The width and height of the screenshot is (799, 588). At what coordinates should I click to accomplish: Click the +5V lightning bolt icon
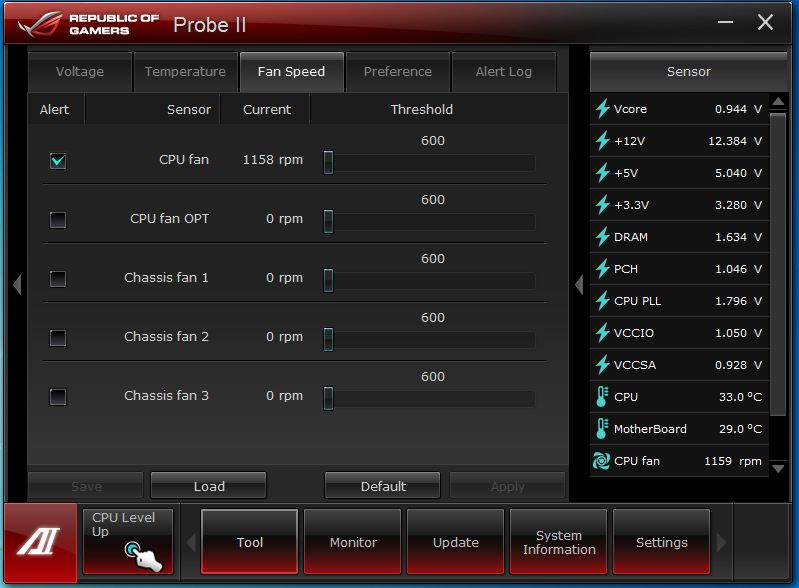(x=603, y=173)
